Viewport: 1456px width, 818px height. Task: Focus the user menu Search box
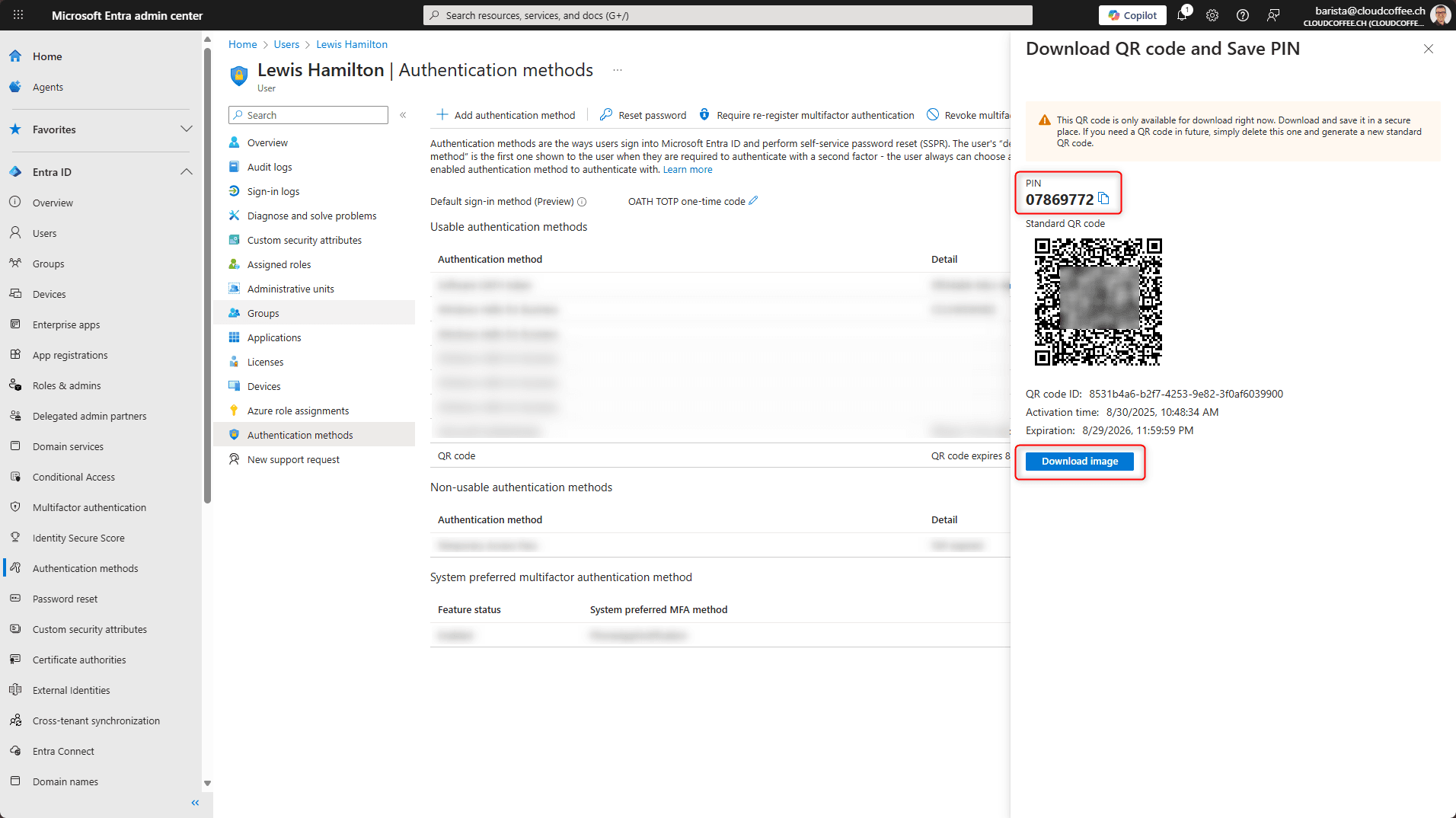click(x=308, y=115)
